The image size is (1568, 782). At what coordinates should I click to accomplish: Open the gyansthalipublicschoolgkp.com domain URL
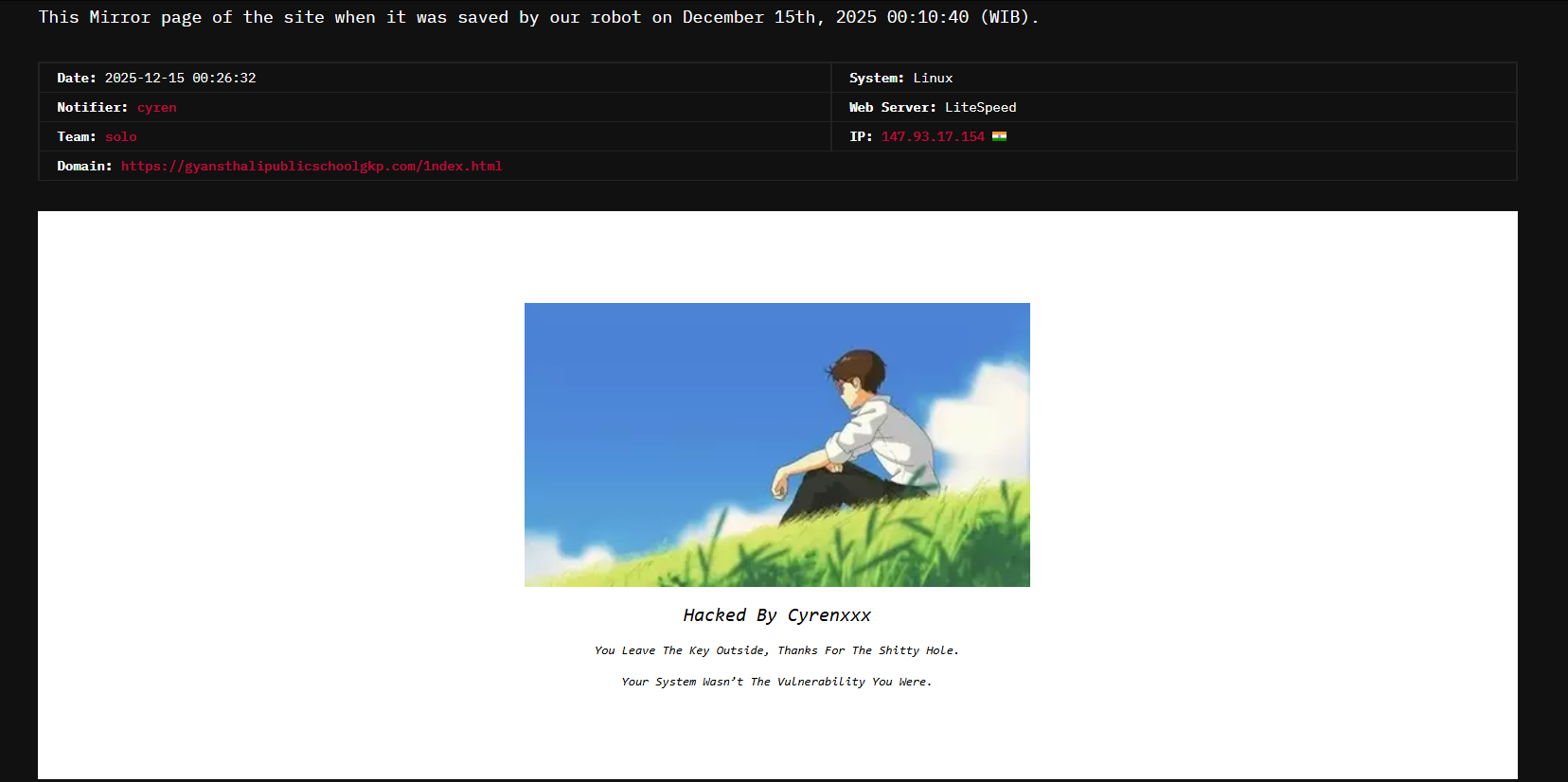pyautogui.click(x=312, y=167)
